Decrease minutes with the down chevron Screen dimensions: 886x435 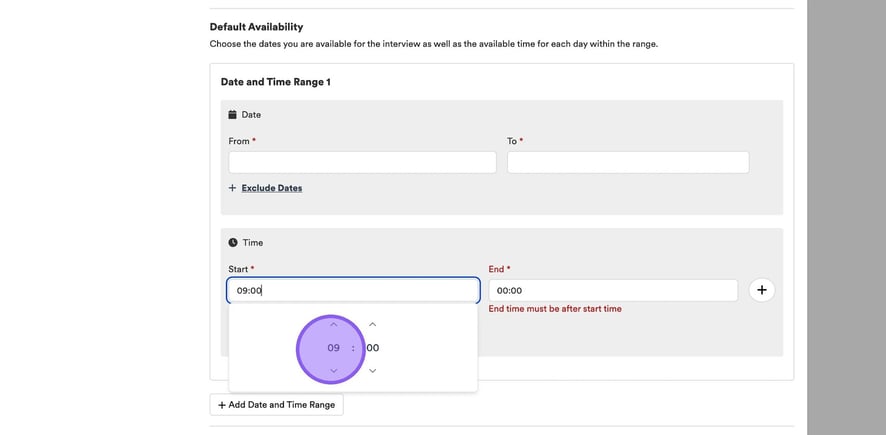(x=372, y=371)
